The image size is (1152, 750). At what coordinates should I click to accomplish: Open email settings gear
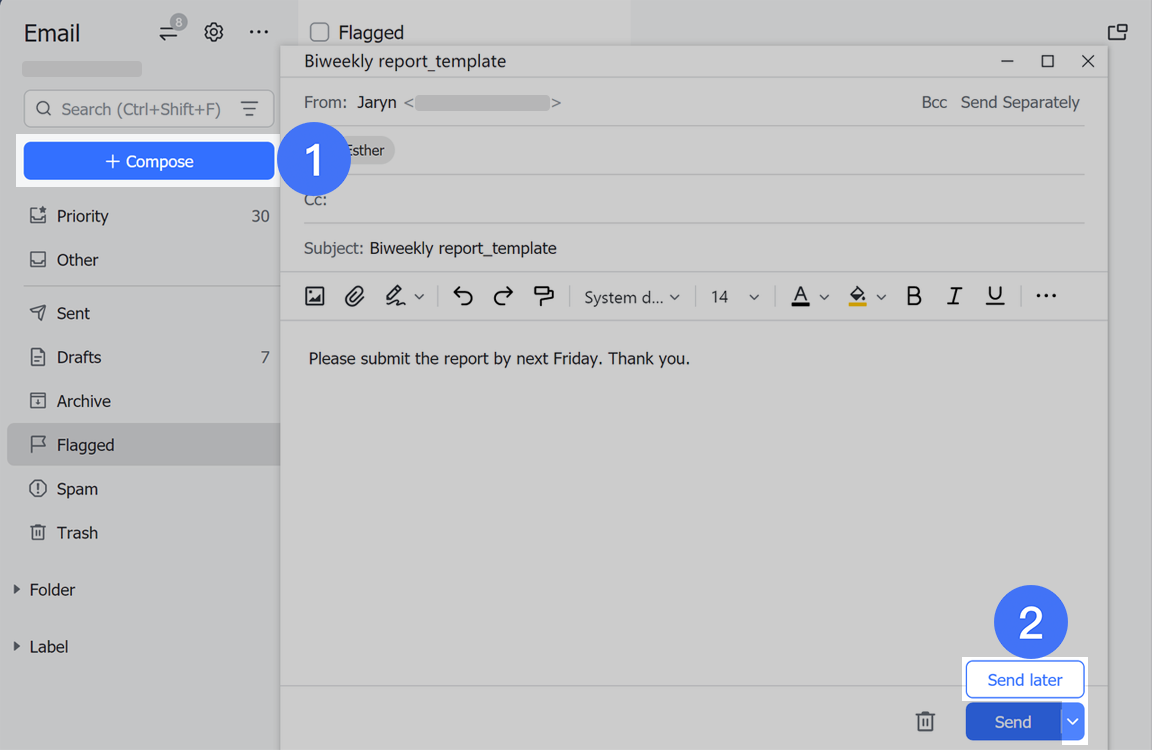pyautogui.click(x=213, y=31)
